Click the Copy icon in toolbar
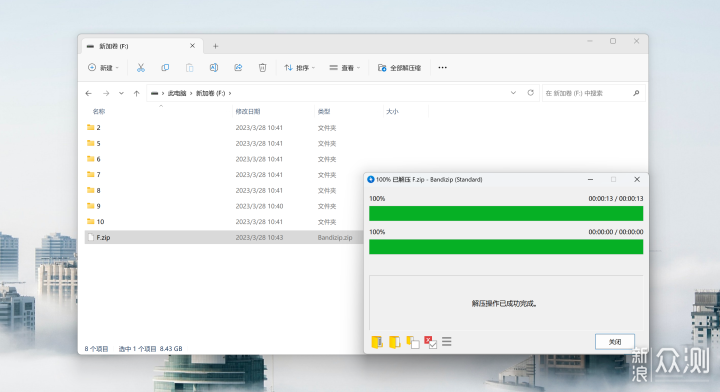Screen dimensions: 720x392 165,67
